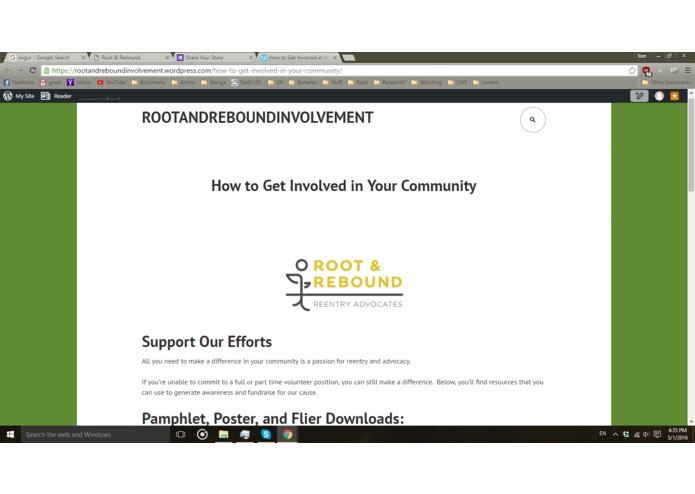695x494 pixels.
Task: Open the gmail bookmark
Action: 51,82
